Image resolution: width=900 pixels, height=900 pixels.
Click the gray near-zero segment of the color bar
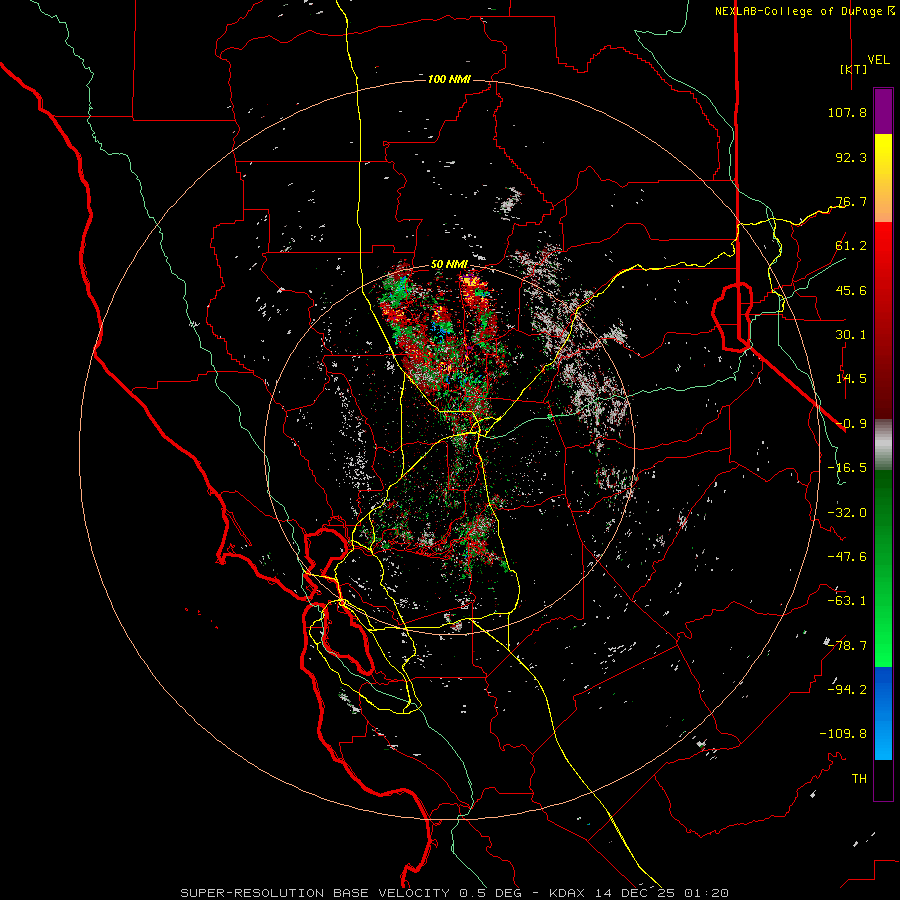point(883,445)
